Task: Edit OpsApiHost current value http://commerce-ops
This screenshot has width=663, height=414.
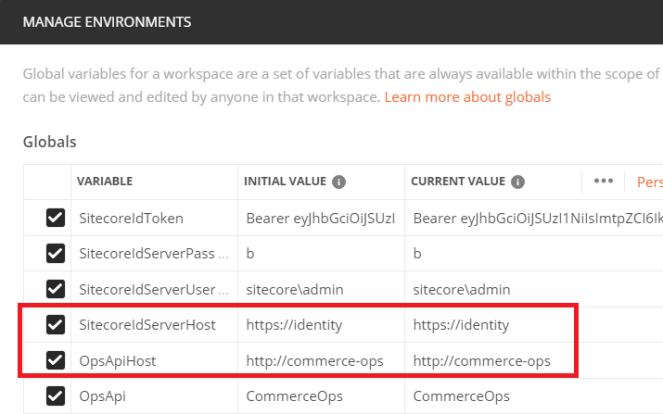Action: 534,361
